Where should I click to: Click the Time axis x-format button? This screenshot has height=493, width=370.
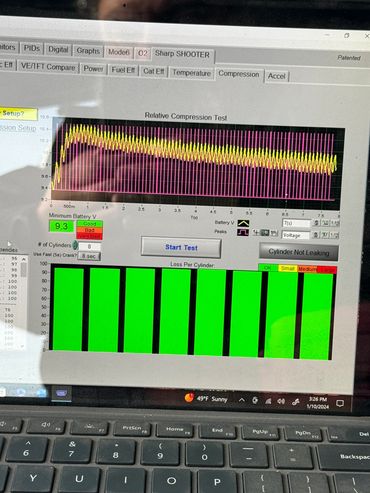click(326, 223)
